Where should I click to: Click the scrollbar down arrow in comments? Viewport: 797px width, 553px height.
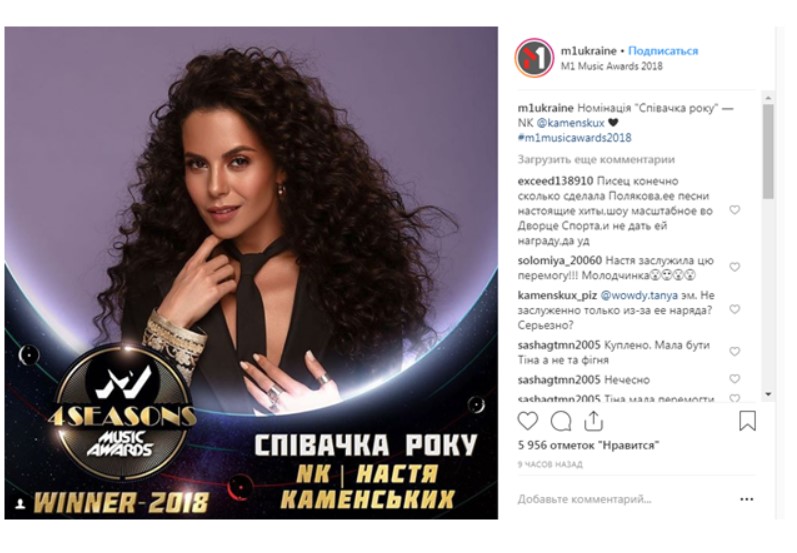point(768,394)
